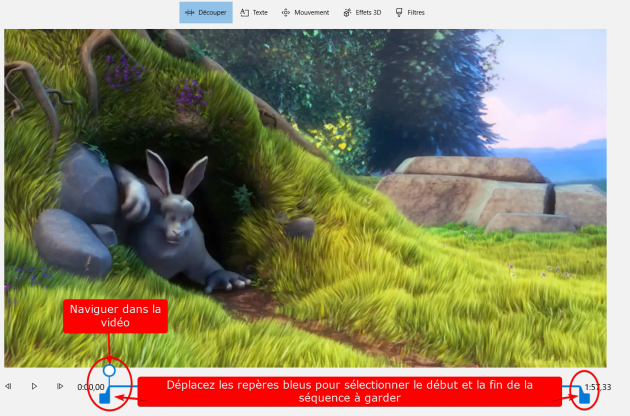Click the Découper trim icon
Screen dimensions: 630x416
tap(189, 13)
